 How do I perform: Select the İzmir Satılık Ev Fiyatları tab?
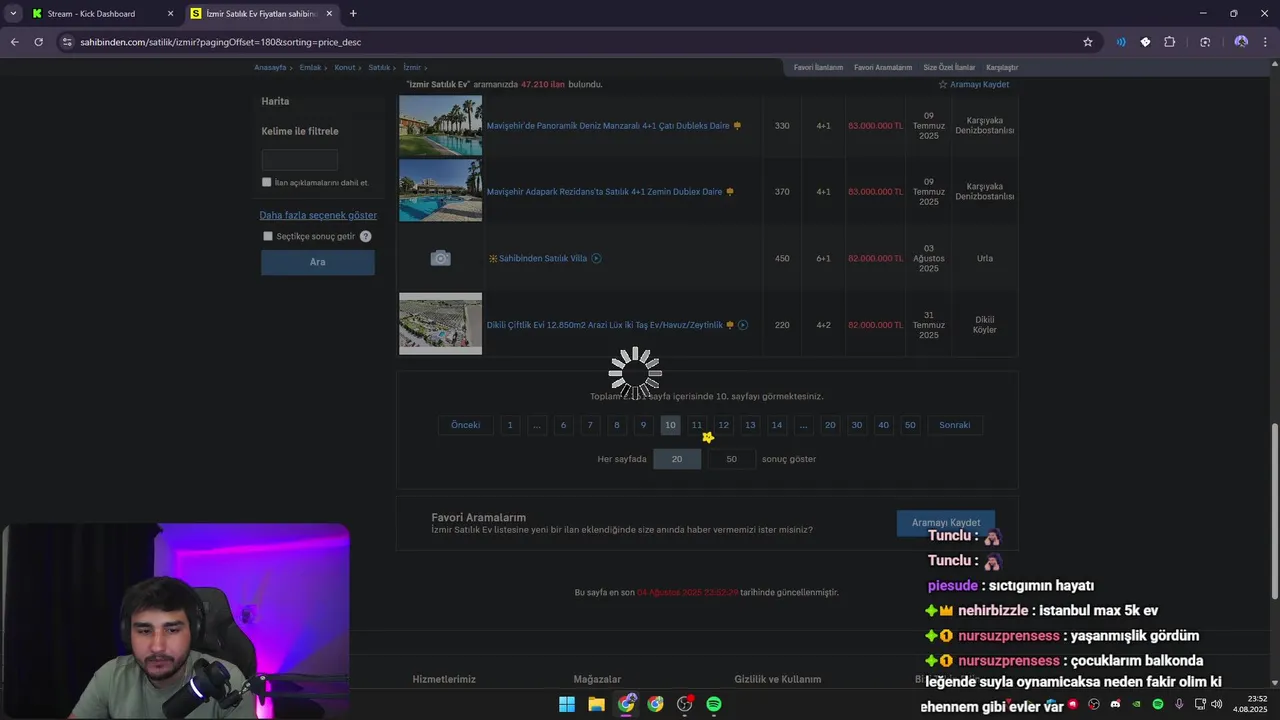coord(262,14)
